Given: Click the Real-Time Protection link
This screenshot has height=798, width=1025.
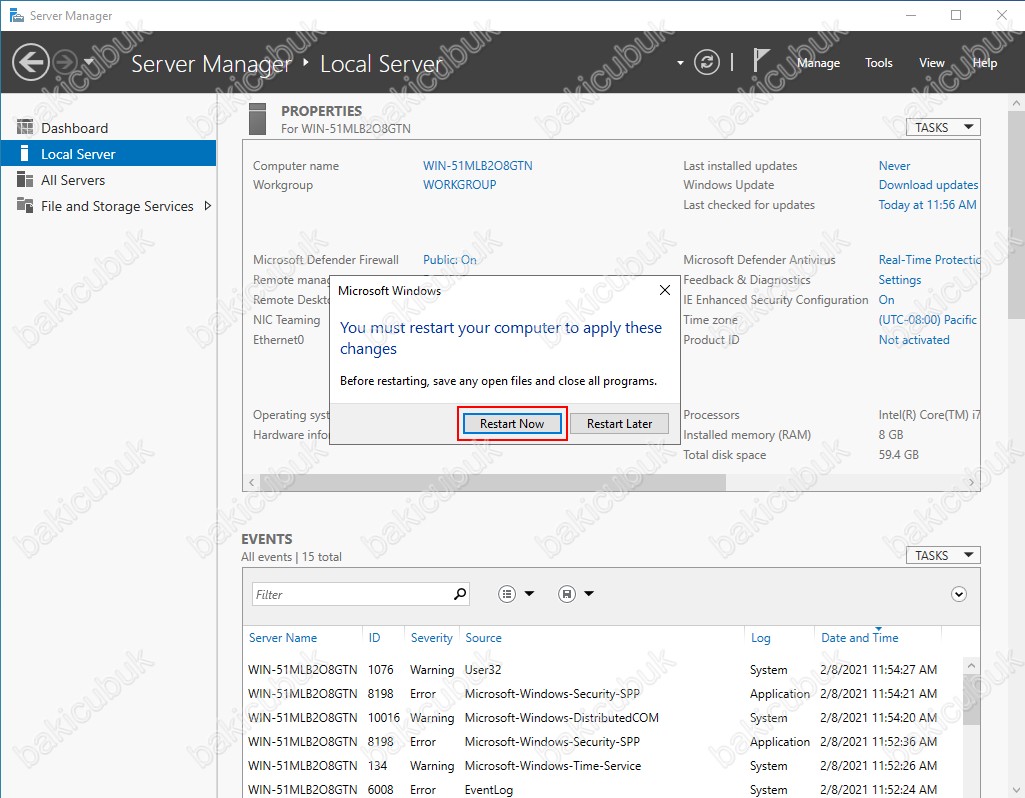Looking at the screenshot, I should pyautogui.click(x=929, y=259).
